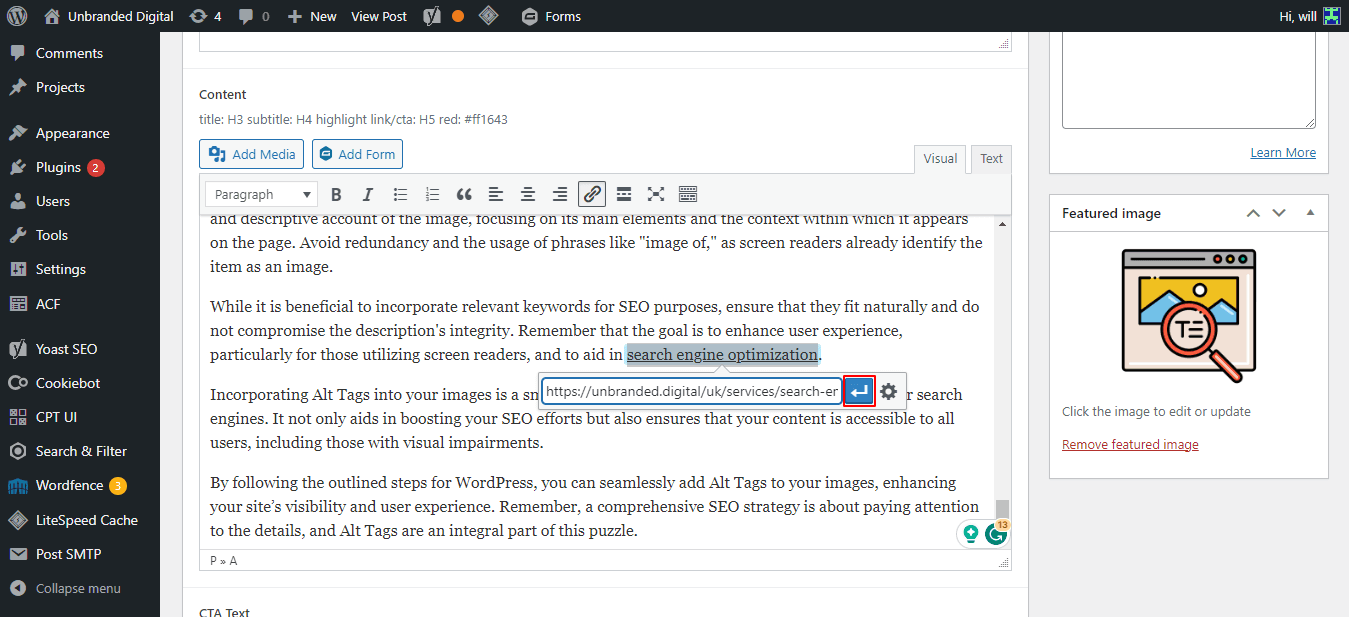
Task: Toggle the editor toolbar (kitchen sink)
Action: point(688,194)
